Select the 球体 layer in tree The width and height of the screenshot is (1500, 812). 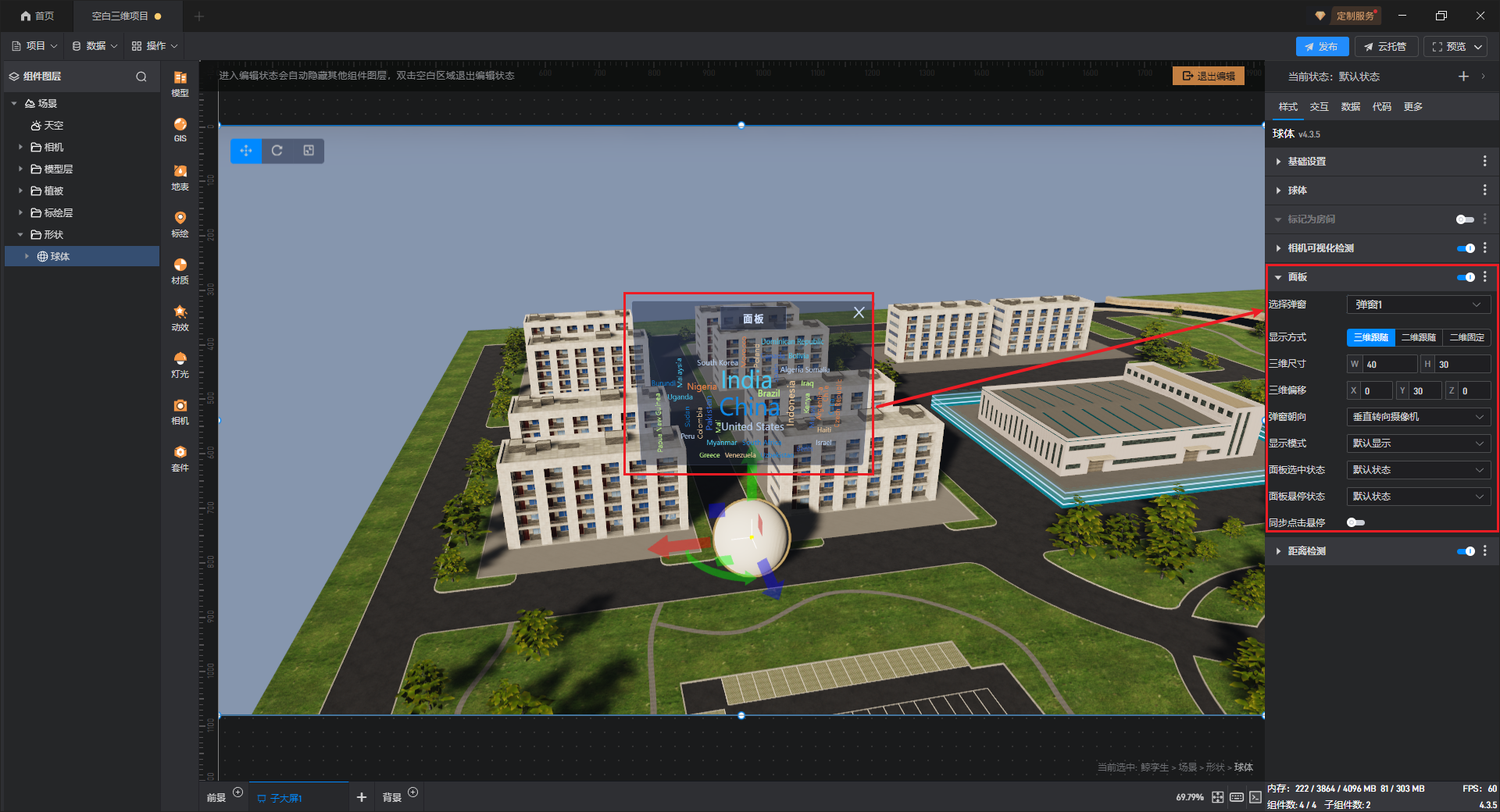pos(82,256)
